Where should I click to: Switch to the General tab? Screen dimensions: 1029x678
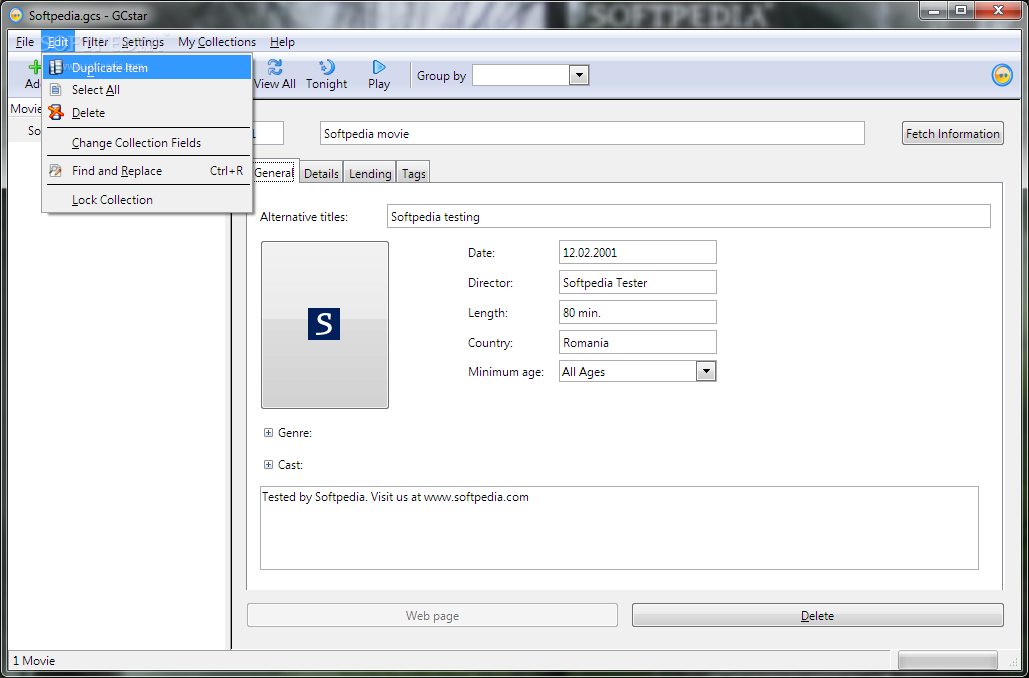pyautogui.click(x=274, y=173)
